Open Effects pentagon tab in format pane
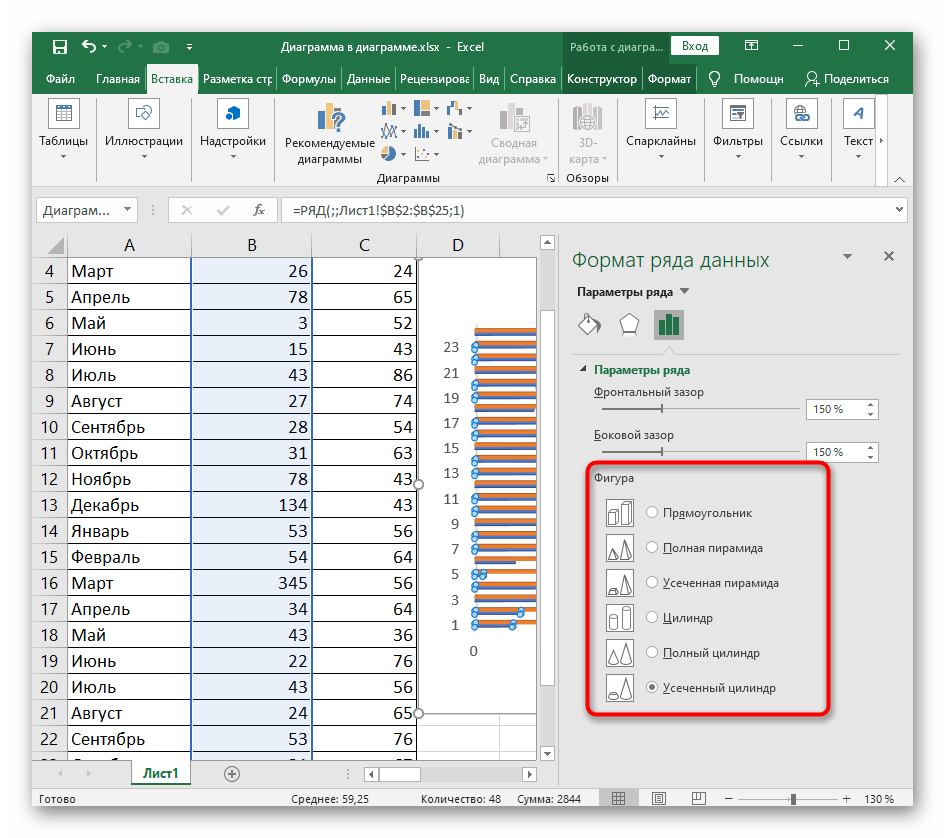945x838 pixels. coord(629,324)
